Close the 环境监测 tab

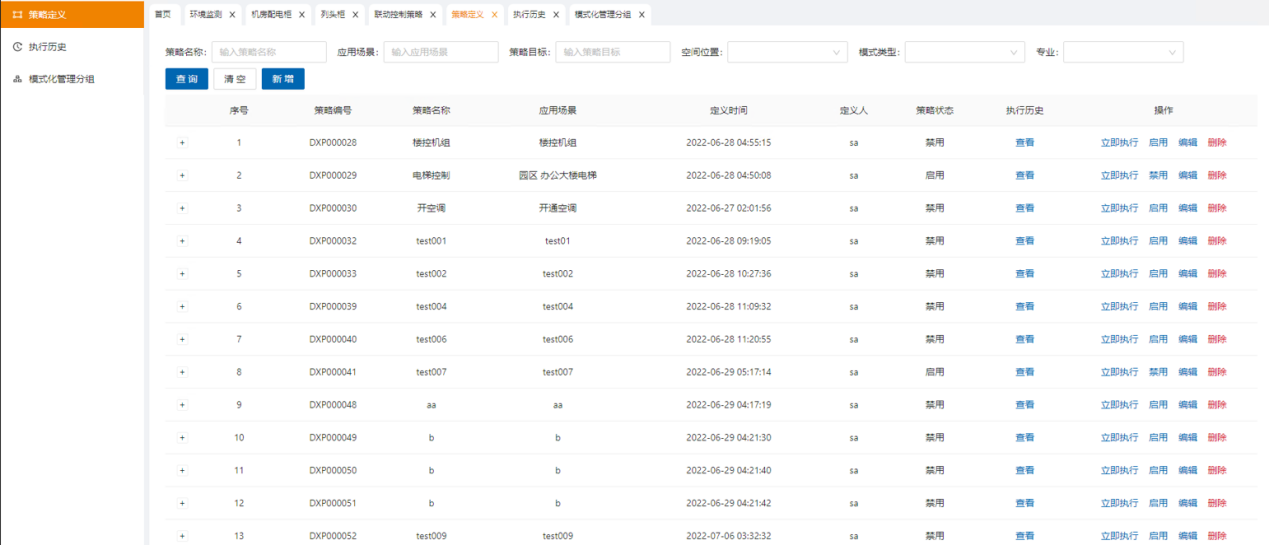232,15
